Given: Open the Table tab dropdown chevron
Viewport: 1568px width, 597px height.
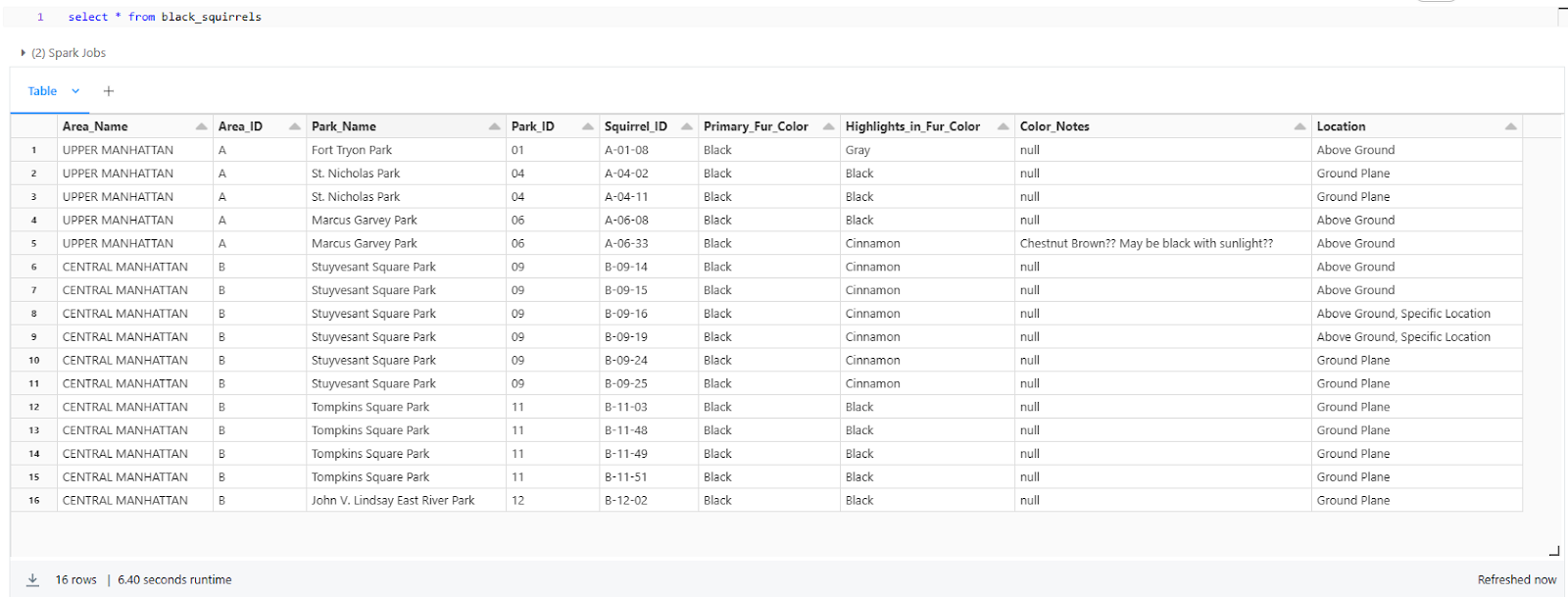Looking at the screenshot, I should click(x=75, y=91).
